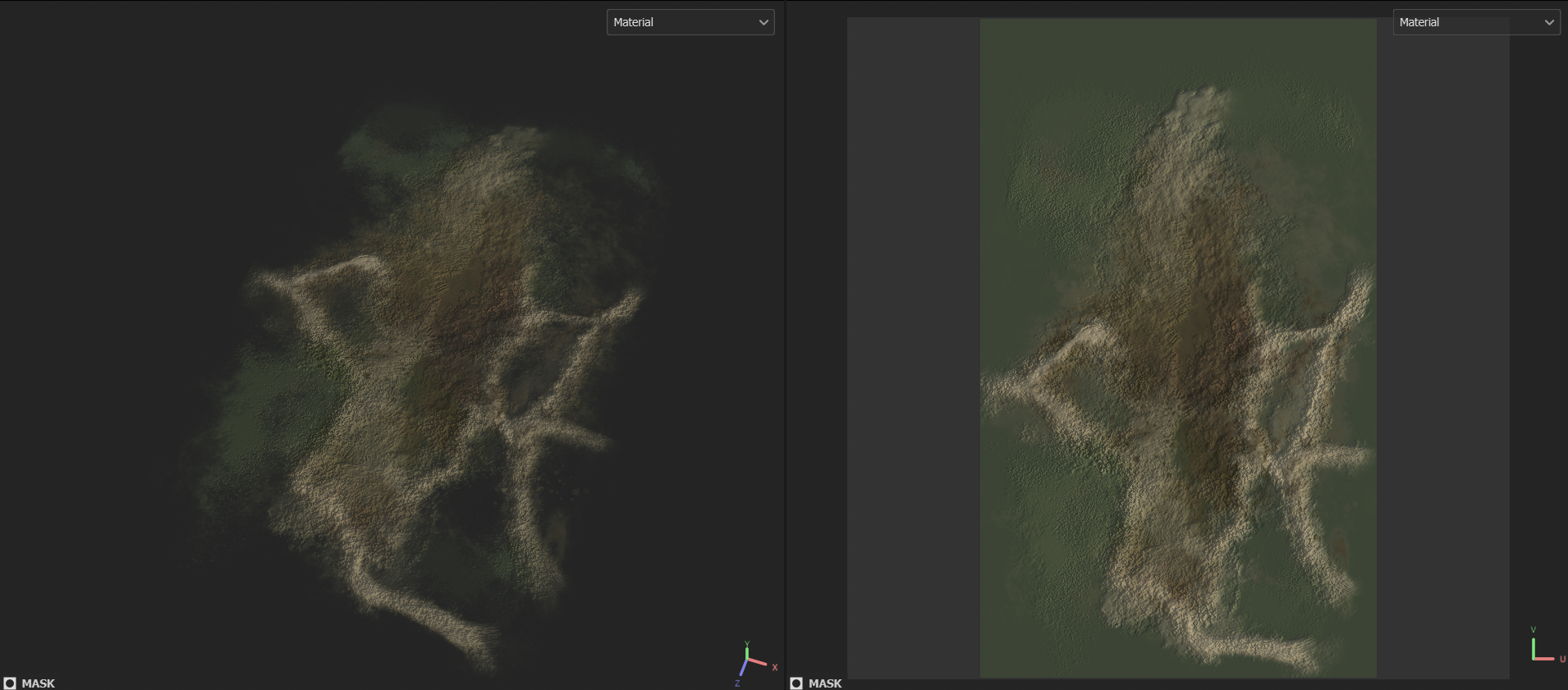Click the 2D UV texture map preview

pyautogui.click(x=1178, y=348)
